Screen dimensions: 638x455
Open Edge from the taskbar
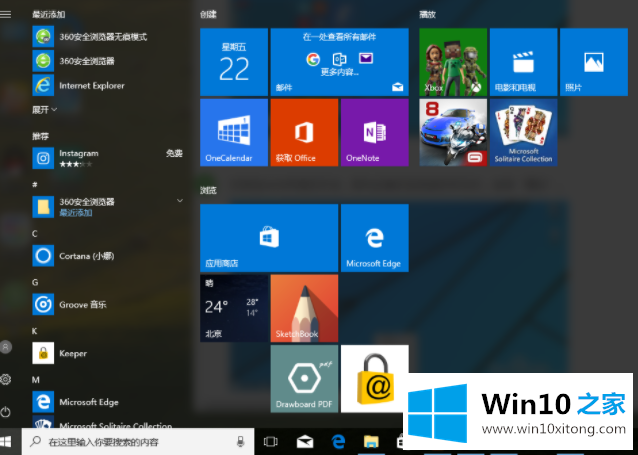[339, 442]
